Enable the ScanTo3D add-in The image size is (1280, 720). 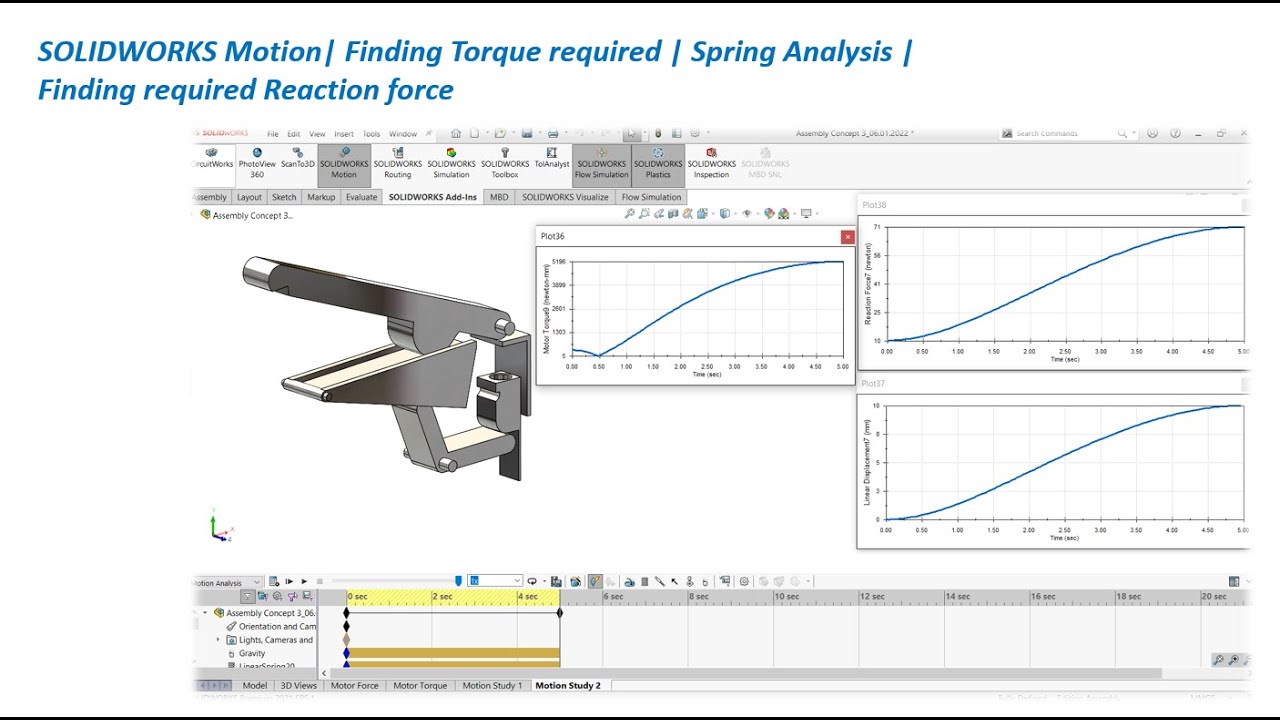298,158
